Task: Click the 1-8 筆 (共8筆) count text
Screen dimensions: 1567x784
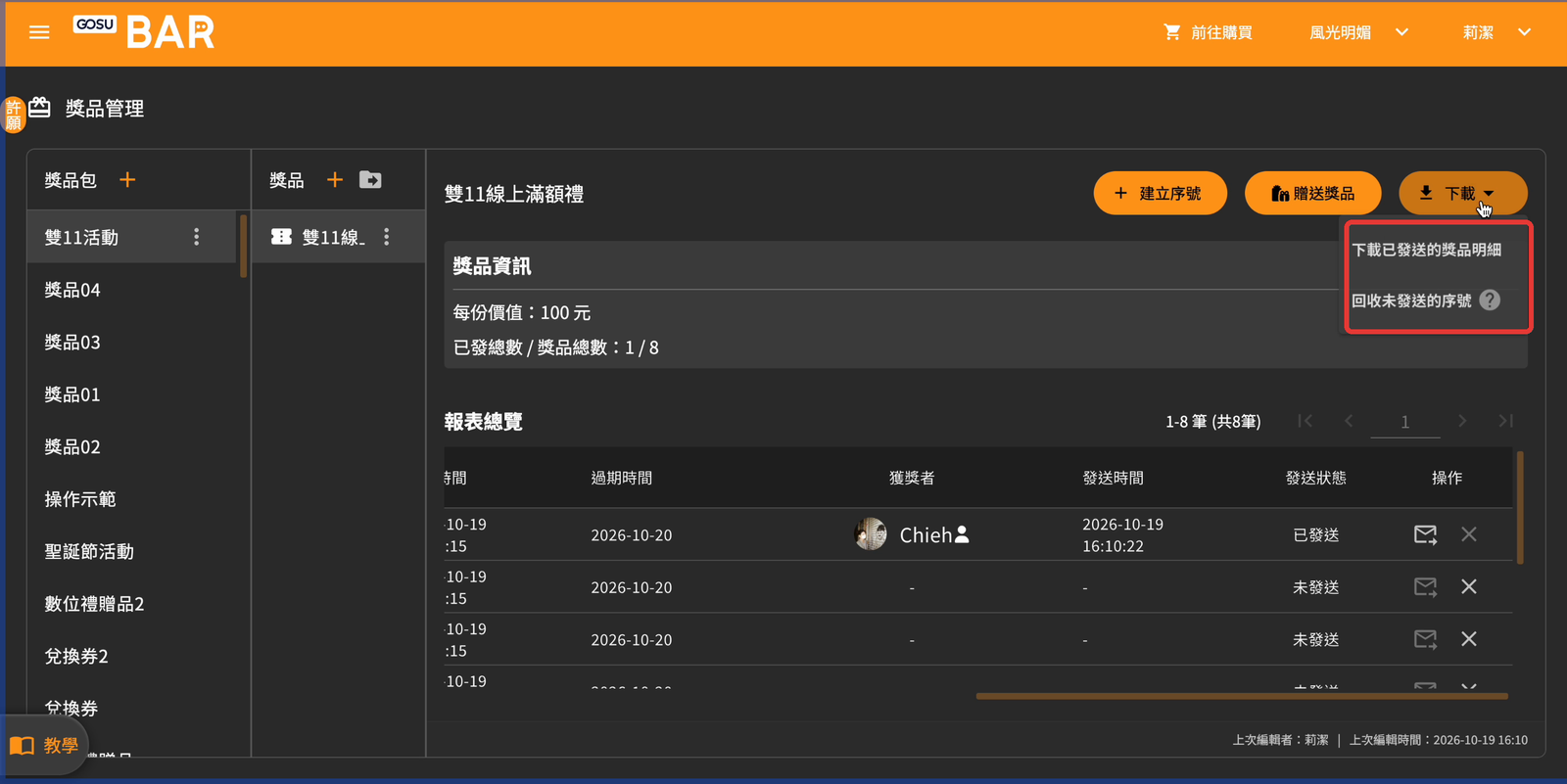Action: coord(1213,422)
